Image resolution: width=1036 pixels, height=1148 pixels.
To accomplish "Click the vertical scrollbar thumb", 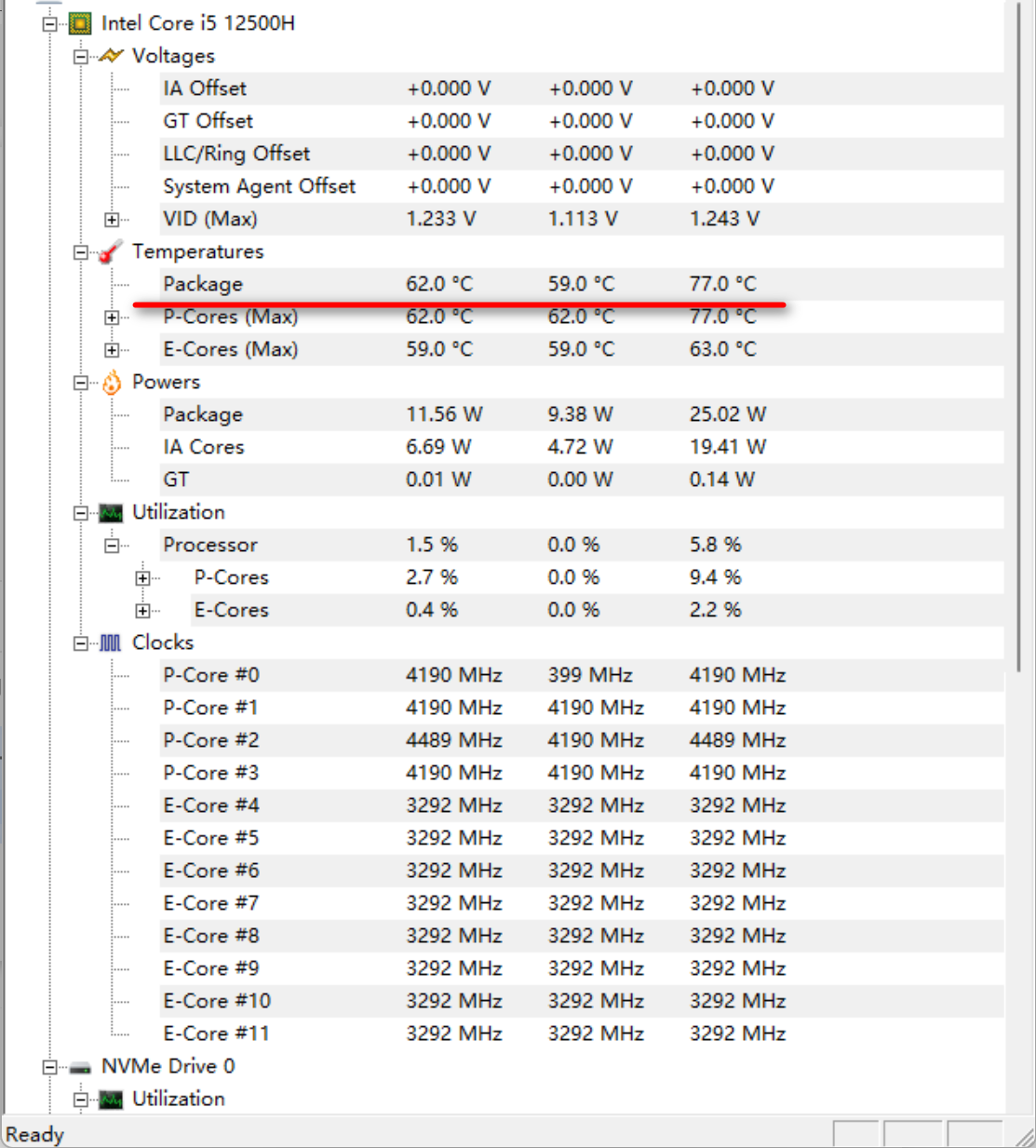I will (1020, 335).
